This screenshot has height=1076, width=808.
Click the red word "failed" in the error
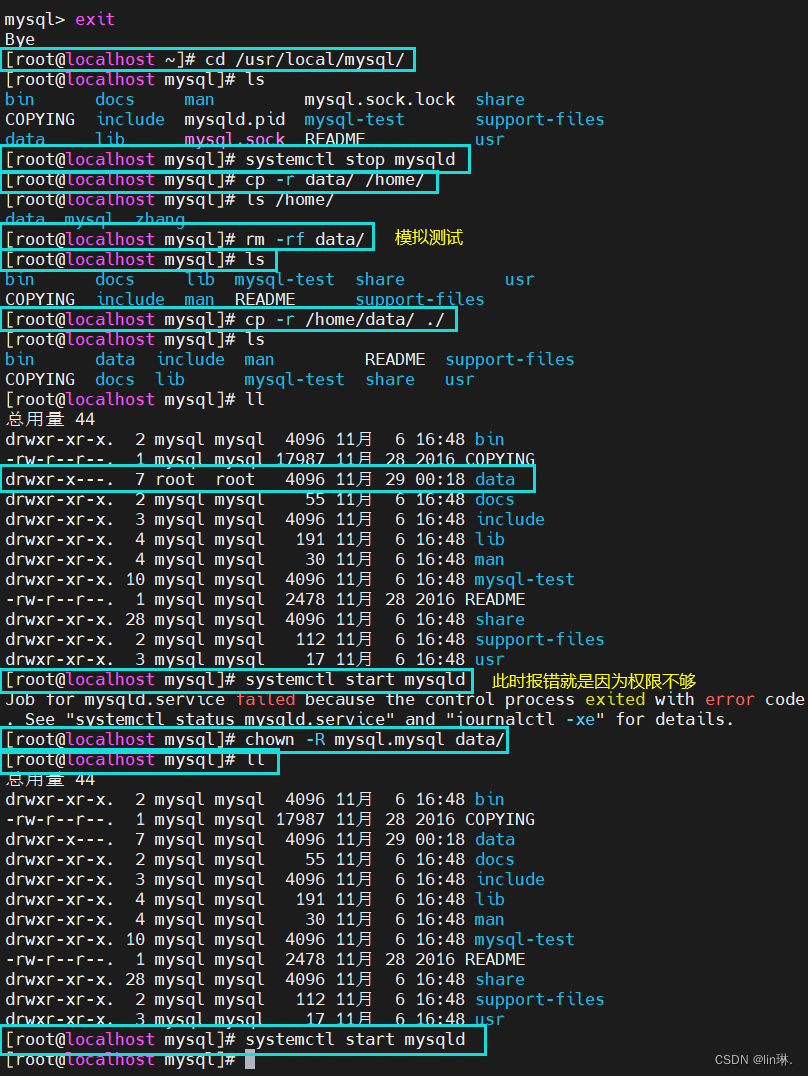coord(265,699)
